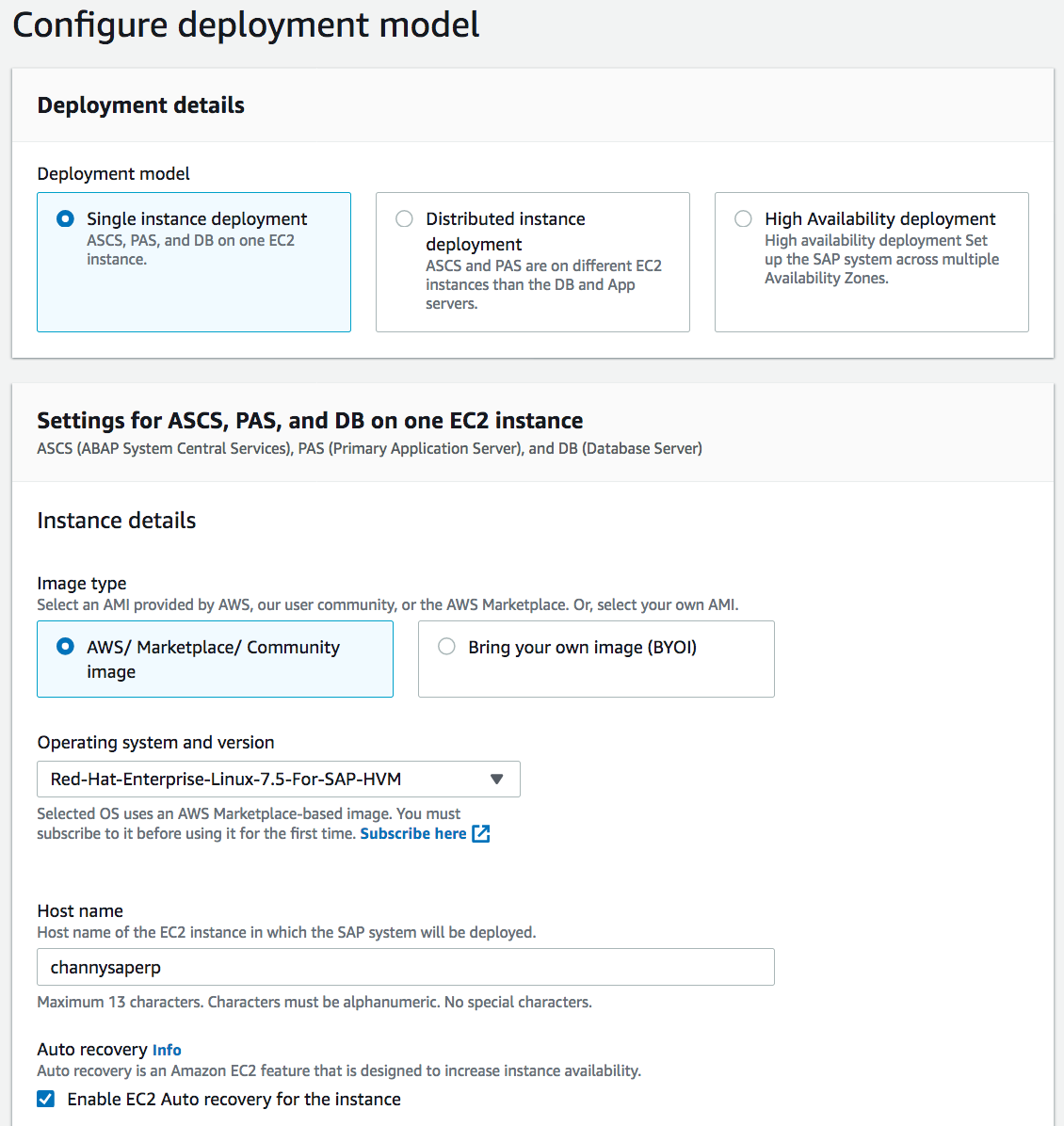The width and height of the screenshot is (1064, 1126).
Task: Click the Deployment details section header
Action: point(141,105)
